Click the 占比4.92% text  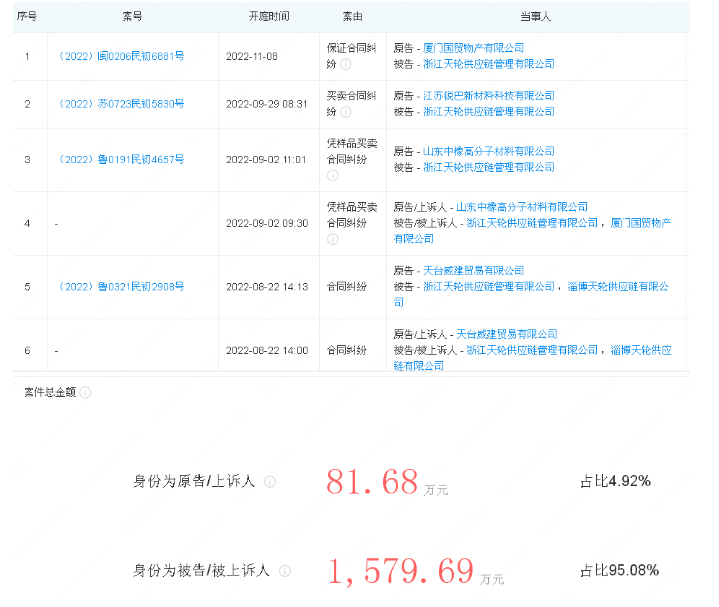pyautogui.click(x=615, y=481)
